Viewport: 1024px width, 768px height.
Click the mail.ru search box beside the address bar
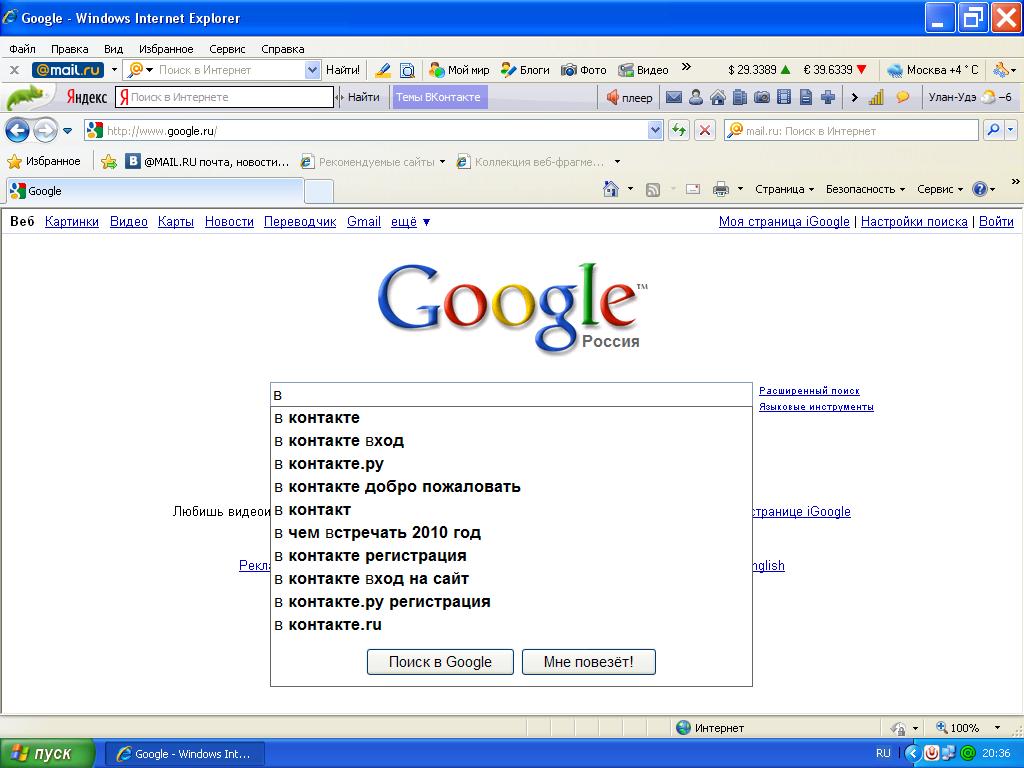851,131
